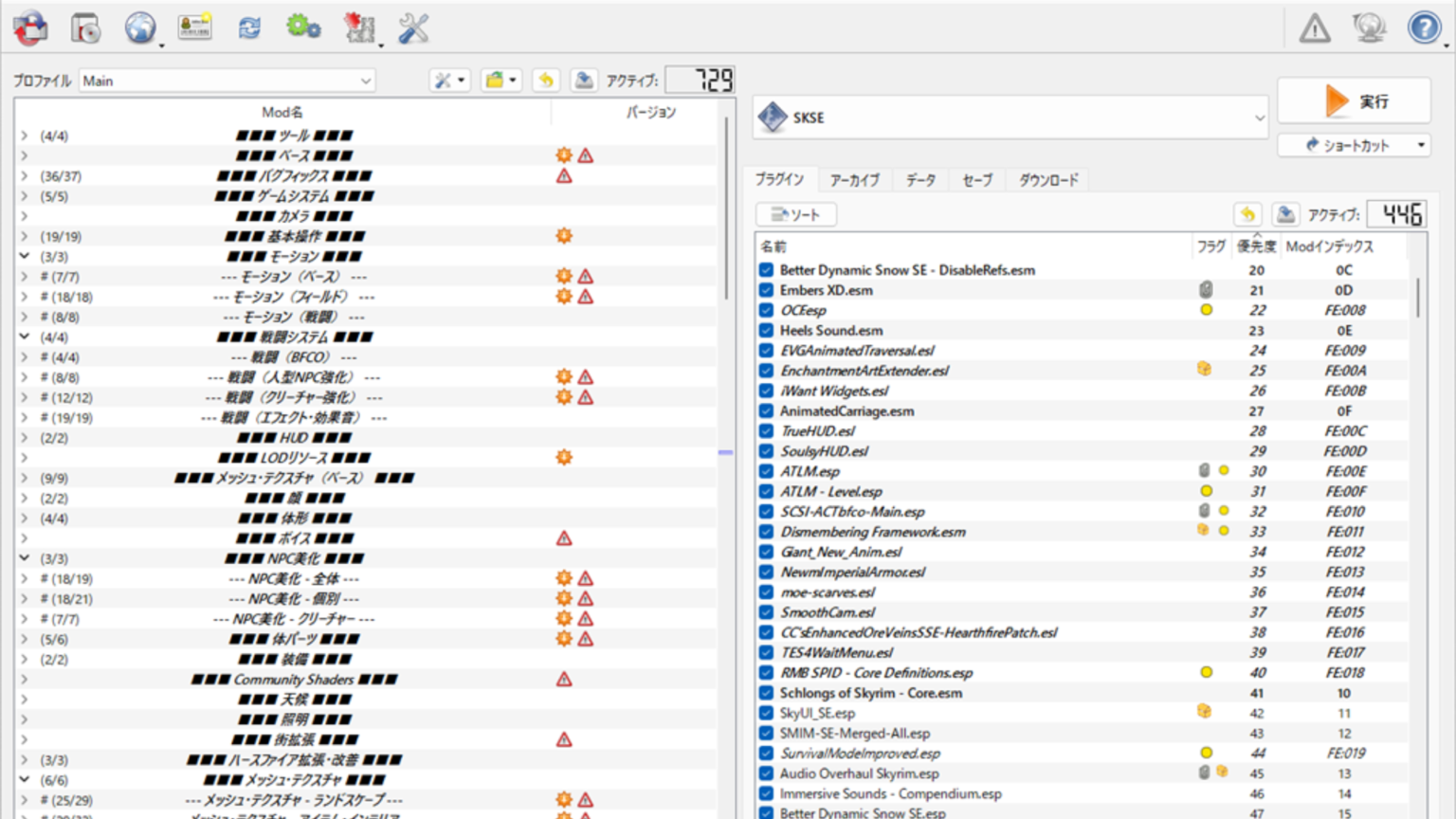Click the warning triangle notifications icon
Image resolution: width=1456 pixels, height=819 pixels.
(x=1314, y=29)
